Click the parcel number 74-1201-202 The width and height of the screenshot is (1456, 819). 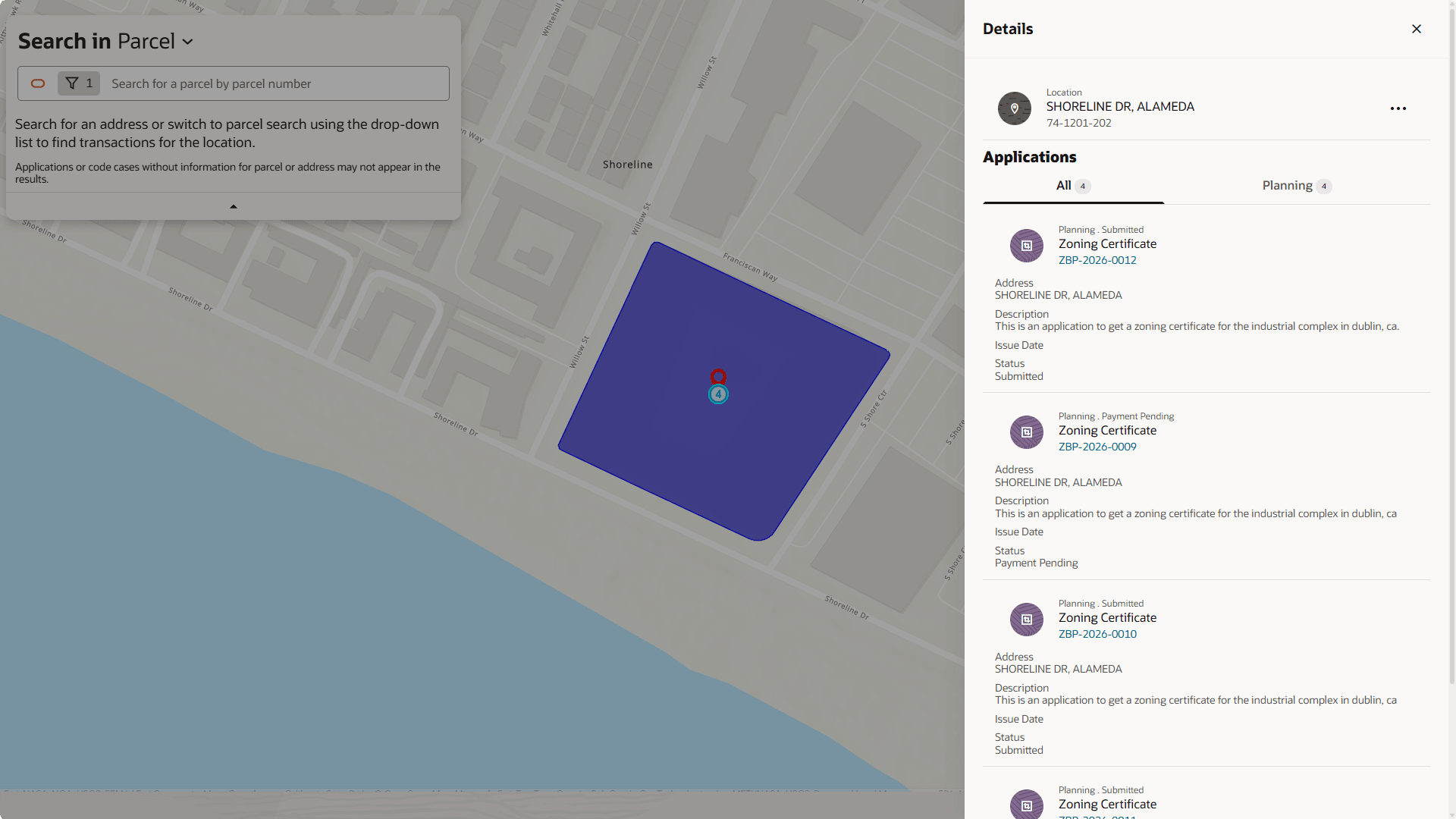point(1078,123)
